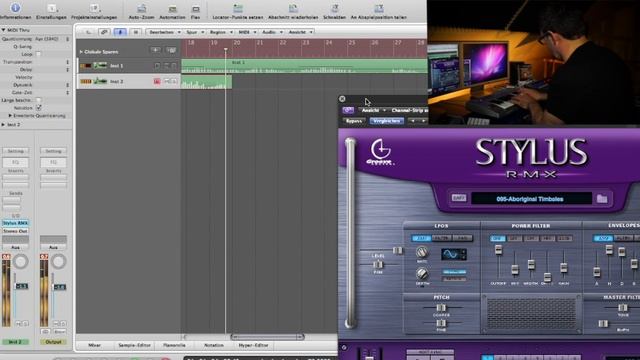Click EQ button on Inst 2 strip
Viewport: 640px width, 360px height.
click(x=16, y=162)
